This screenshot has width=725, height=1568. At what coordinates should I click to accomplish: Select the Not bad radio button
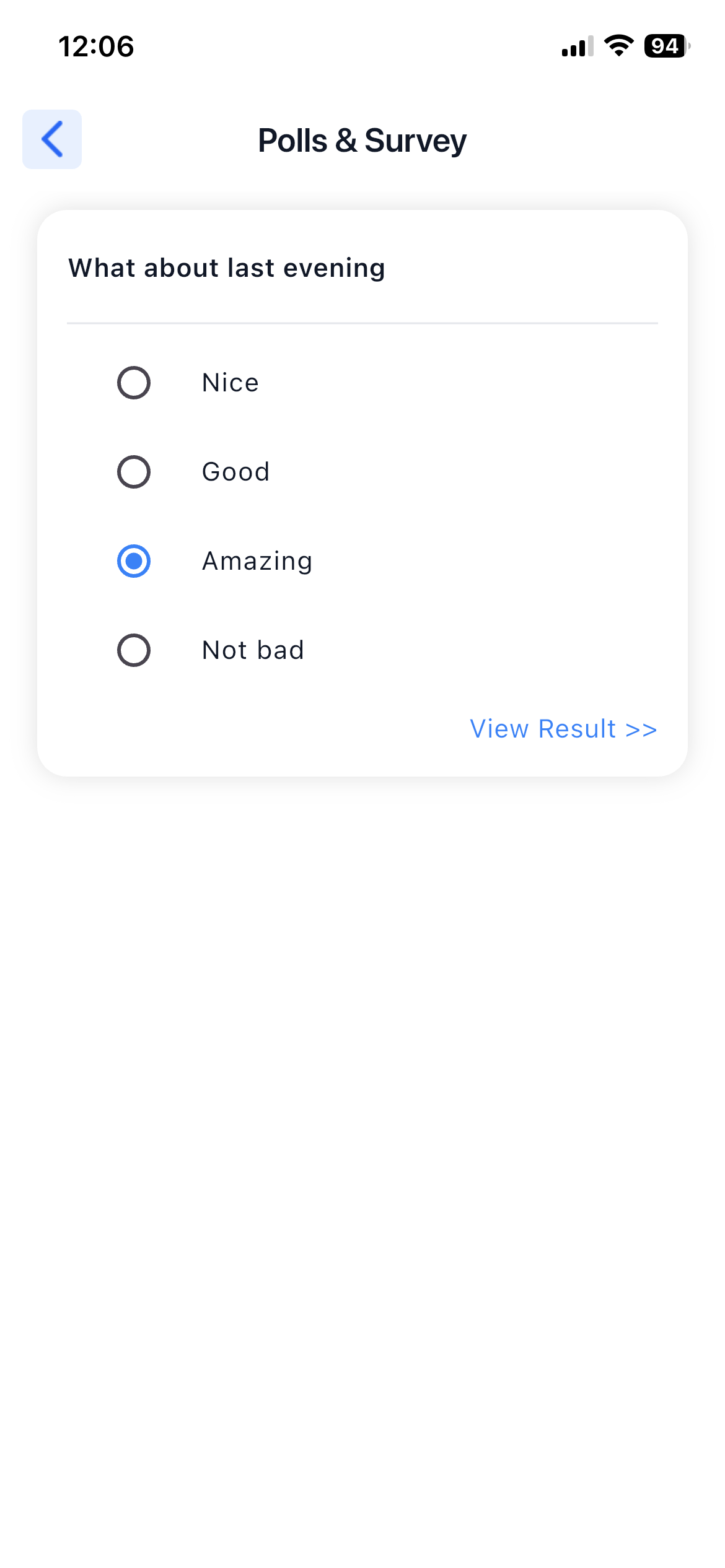[x=134, y=650]
